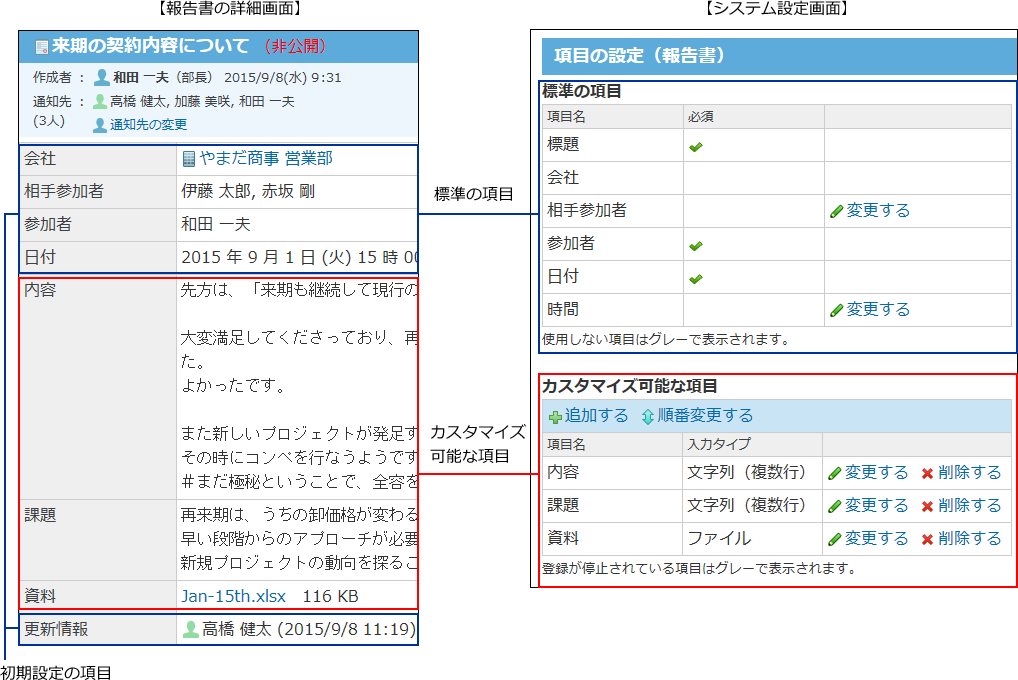Click the 課題 field label in report details
The image size is (1018, 680).
coord(40,515)
